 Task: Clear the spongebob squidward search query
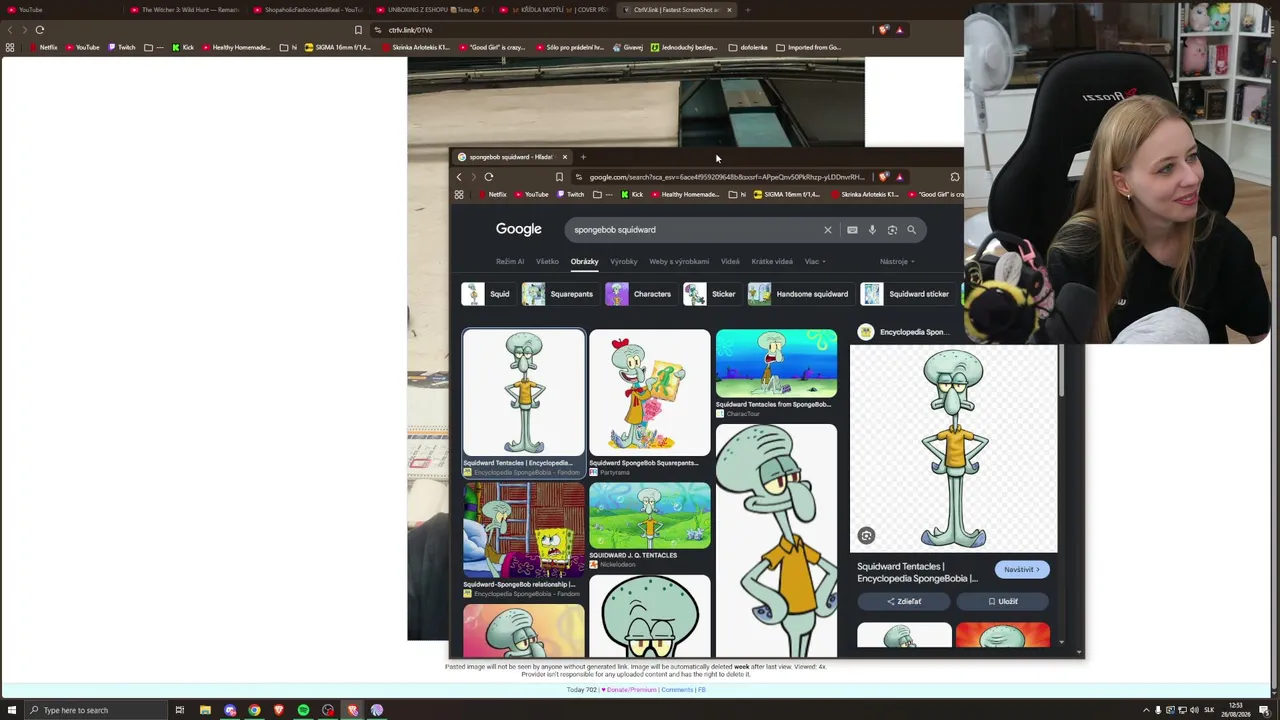tap(828, 230)
